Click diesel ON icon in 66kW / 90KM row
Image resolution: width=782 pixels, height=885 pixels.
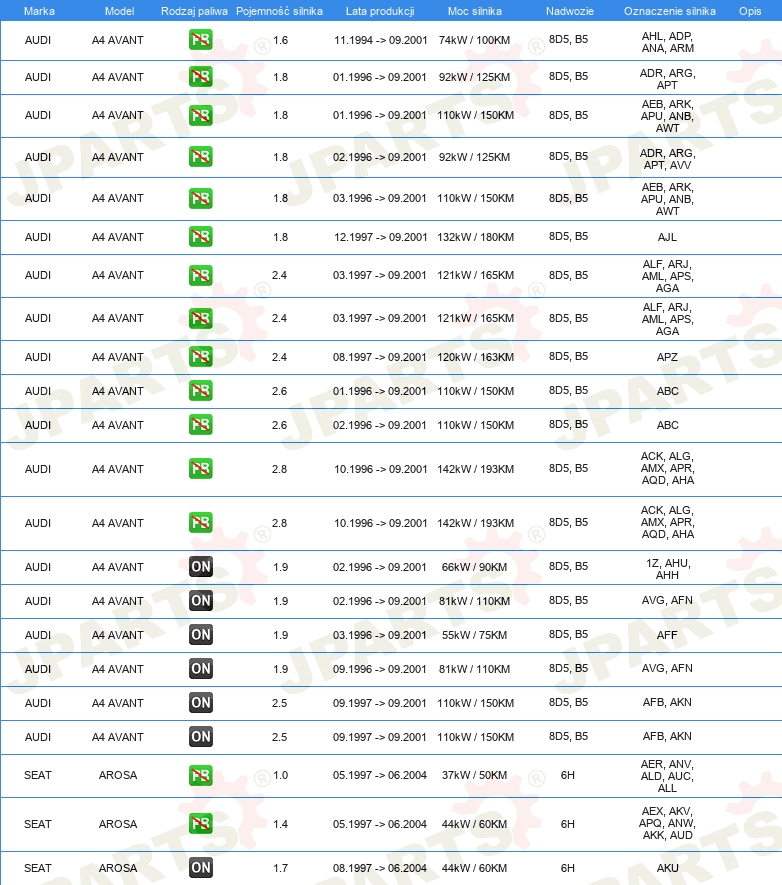pos(200,567)
